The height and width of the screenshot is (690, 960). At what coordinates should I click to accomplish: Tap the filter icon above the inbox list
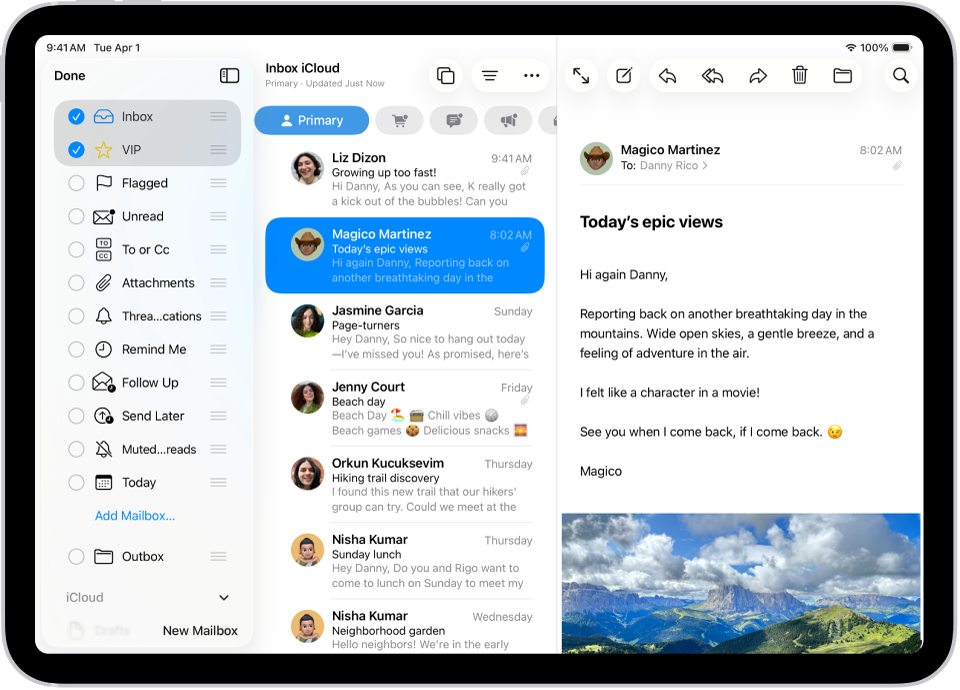point(489,75)
